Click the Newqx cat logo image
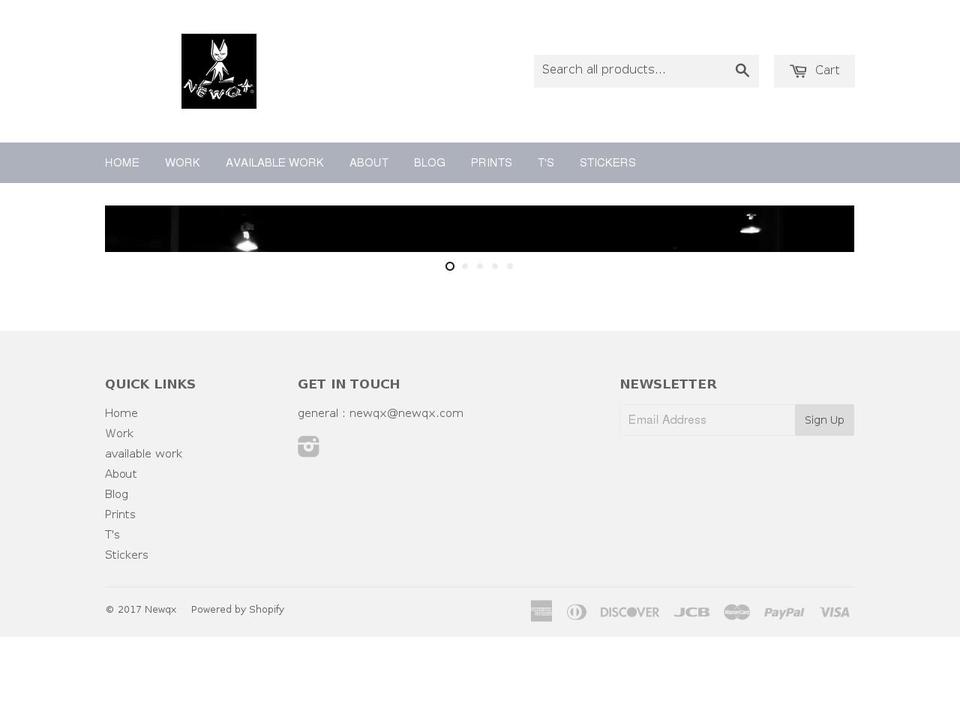 pyautogui.click(x=219, y=71)
